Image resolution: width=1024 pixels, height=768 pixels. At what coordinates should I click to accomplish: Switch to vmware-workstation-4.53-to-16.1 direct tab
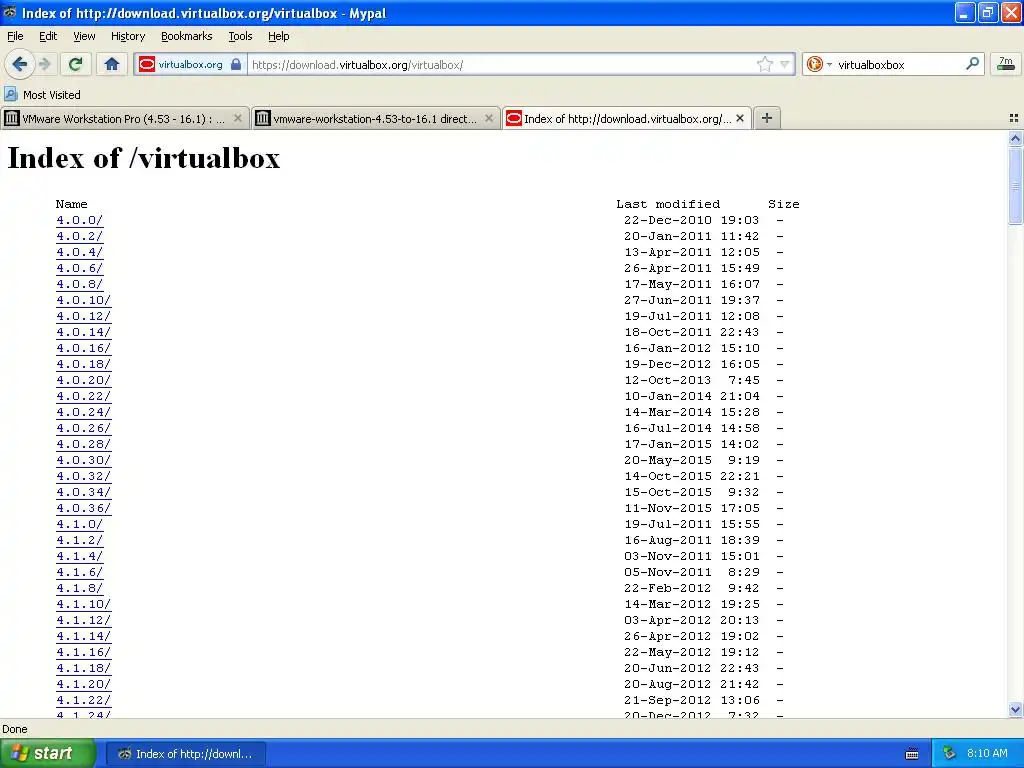pos(376,118)
